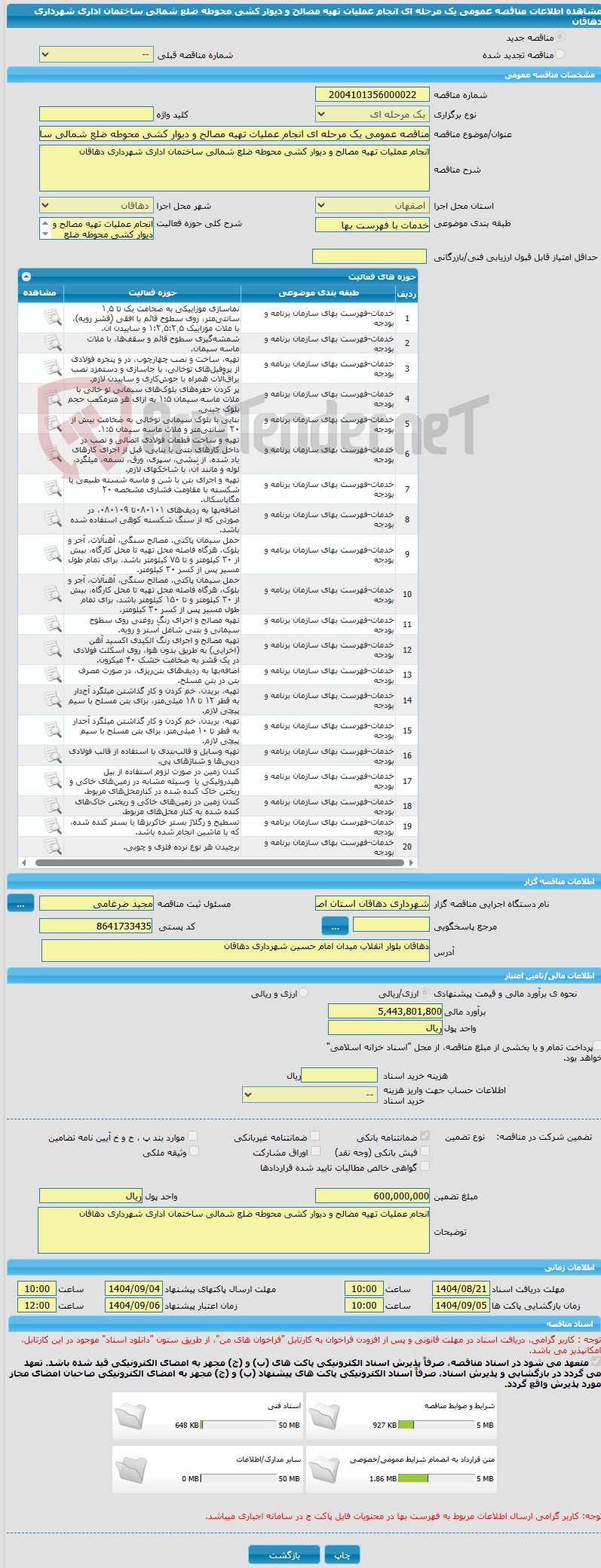This screenshot has width=601, height=1568.
Task: Toggle the ضمانتنامه بانکی checkbox
Action: tap(425, 1136)
